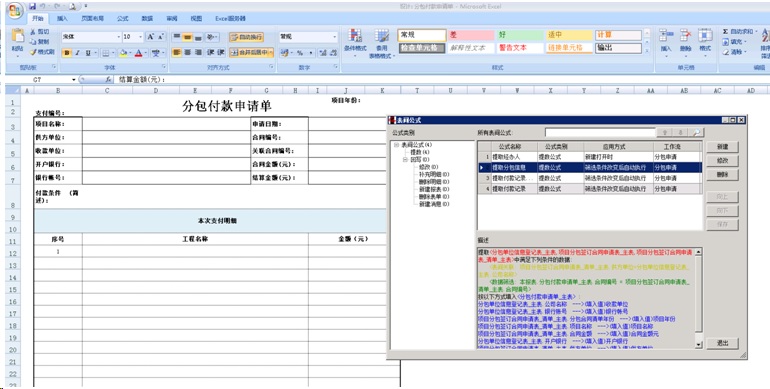The height and width of the screenshot is (389, 770).
Task: Click the increase font size icon
Action: 150,37
